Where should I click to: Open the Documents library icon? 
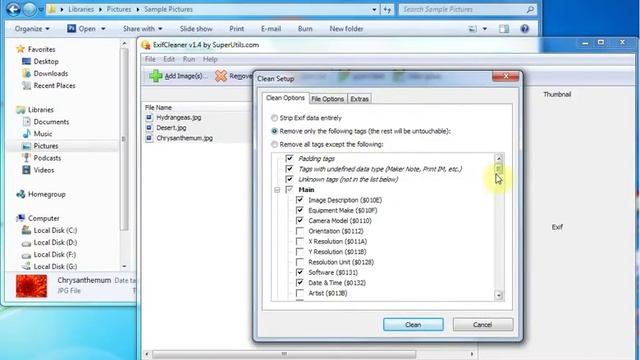pyautogui.click(x=27, y=122)
